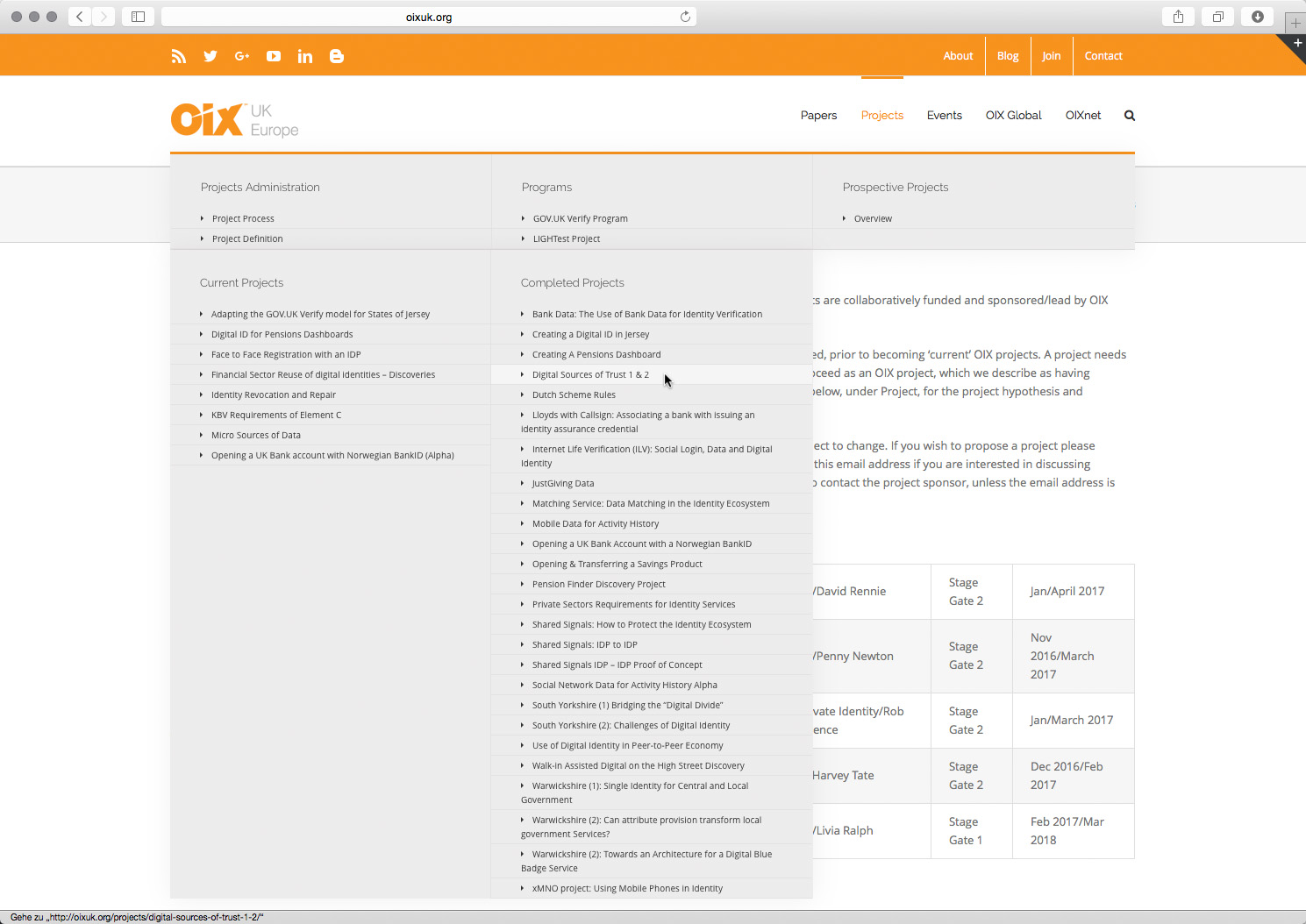Image resolution: width=1306 pixels, height=924 pixels.
Task: Open the RSS feed icon
Action: [179, 56]
